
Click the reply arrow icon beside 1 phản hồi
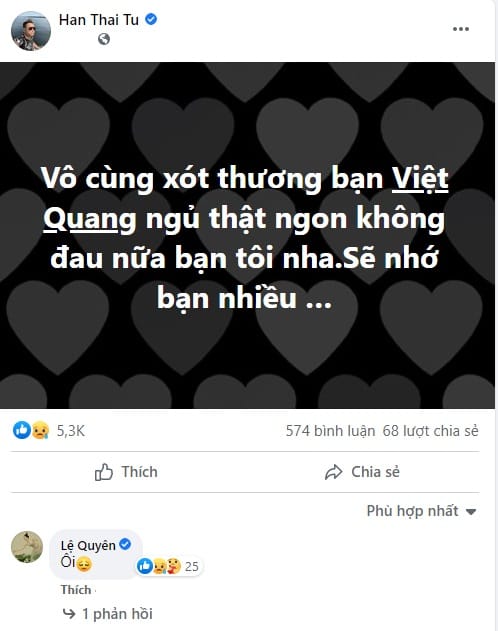pyautogui.click(x=69, y=614)
